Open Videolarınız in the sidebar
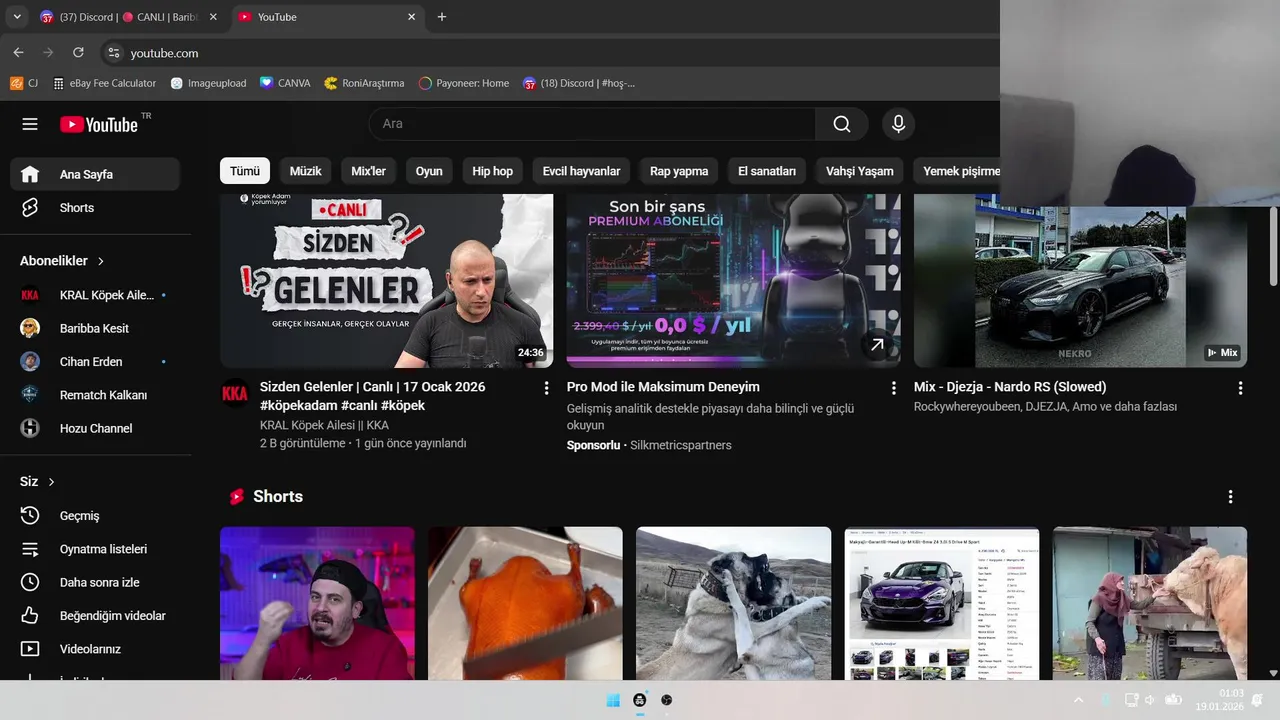This screenshot has height=720, width=1280. pyautogui.click(x=95, y=649)
